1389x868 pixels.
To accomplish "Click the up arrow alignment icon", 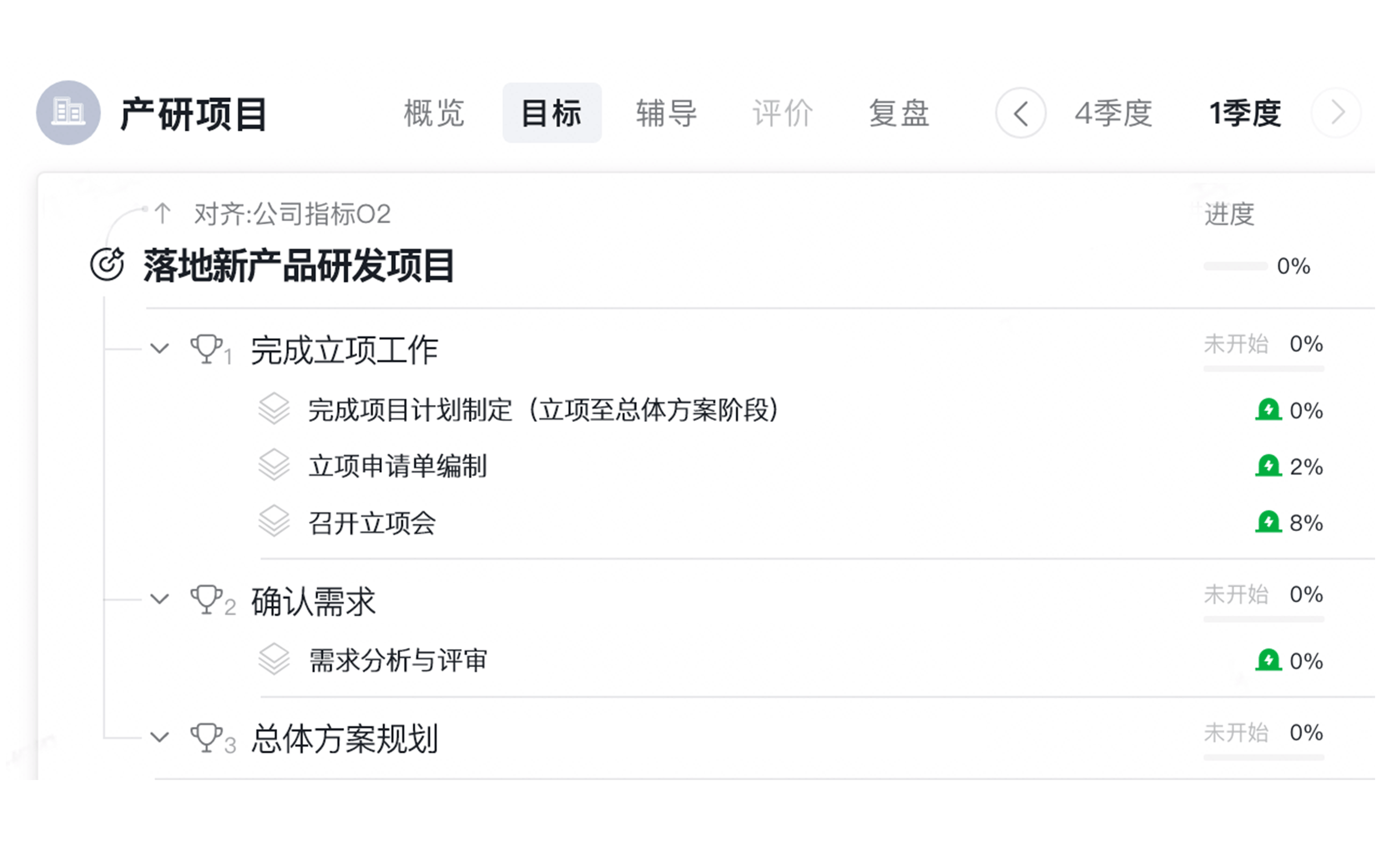I will tap(163, 214).
